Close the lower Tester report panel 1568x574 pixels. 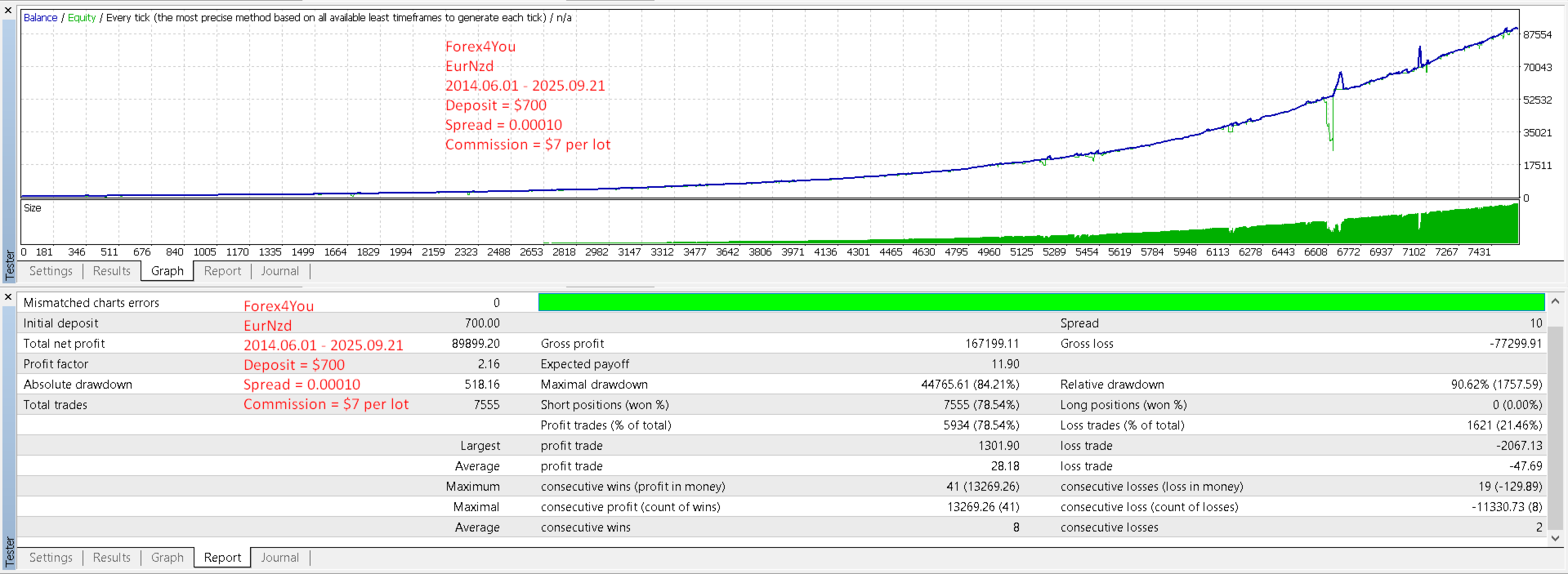click(x=8, y=296)
